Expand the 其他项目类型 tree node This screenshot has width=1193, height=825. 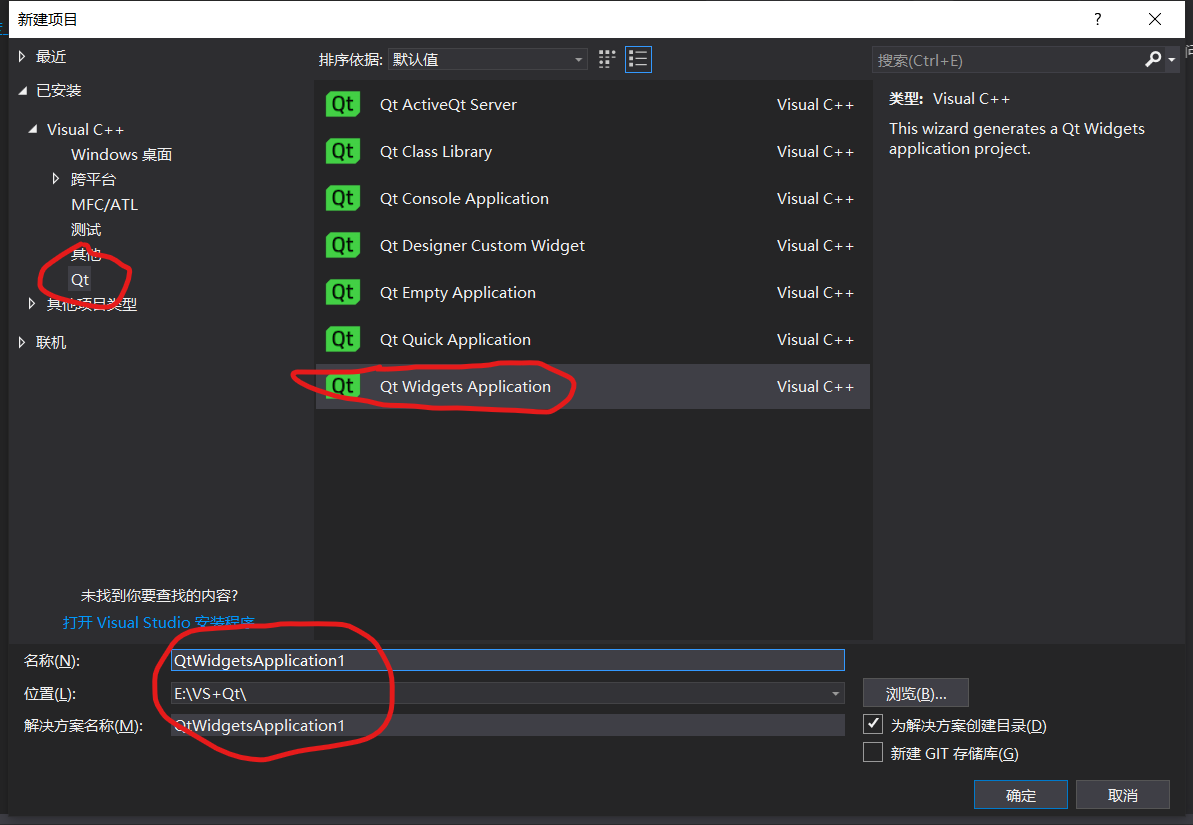(32, 304)
